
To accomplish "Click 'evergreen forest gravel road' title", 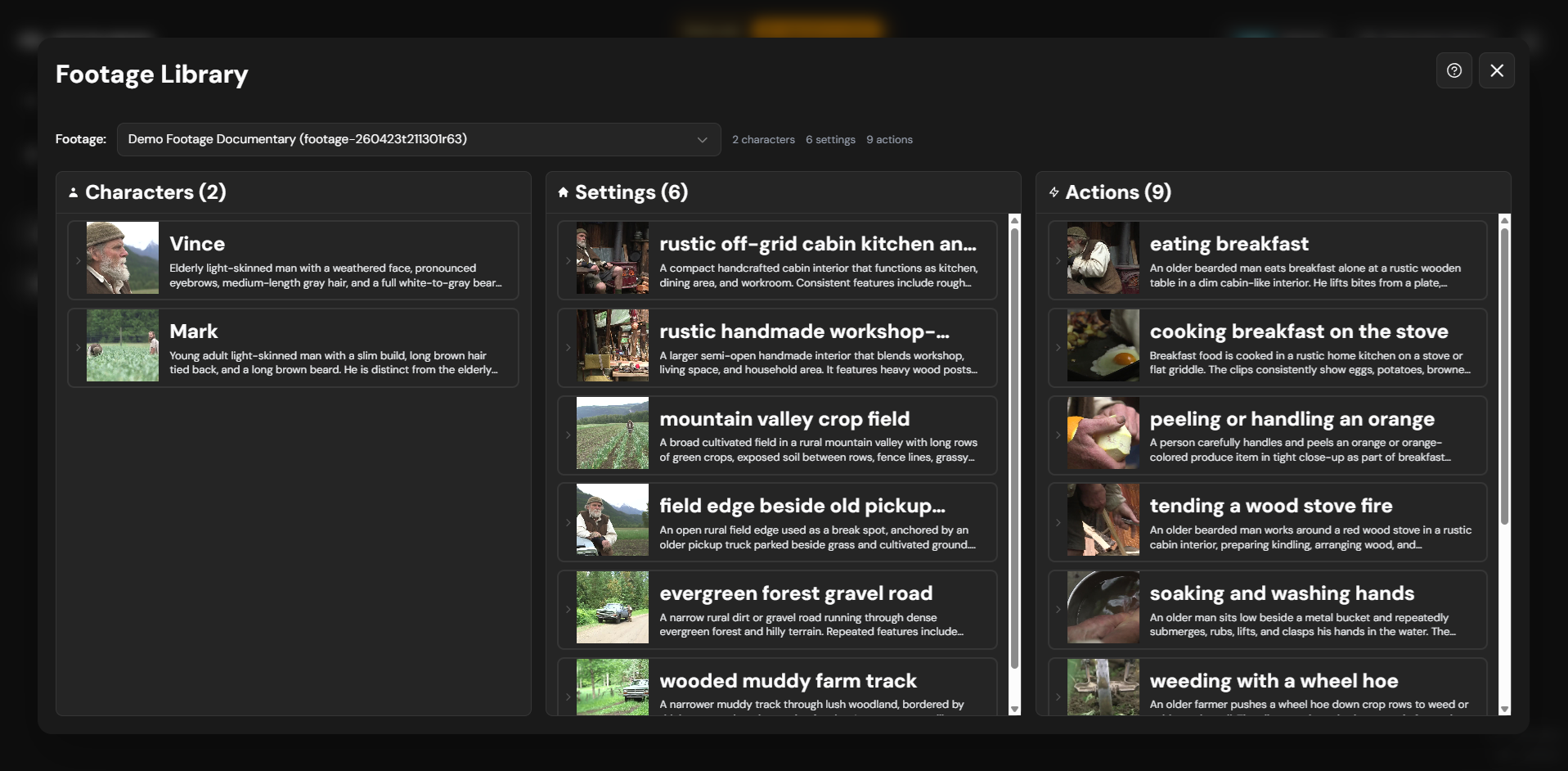I will 796,593.
